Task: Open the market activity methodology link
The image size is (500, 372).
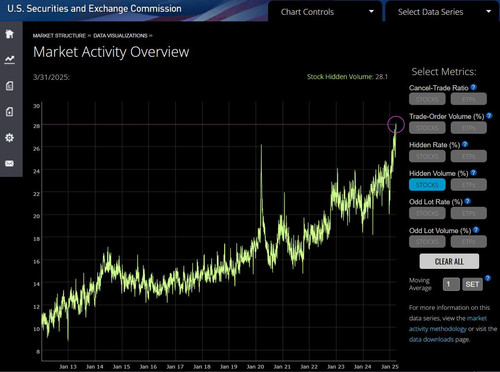Action: tap(448, 323)
